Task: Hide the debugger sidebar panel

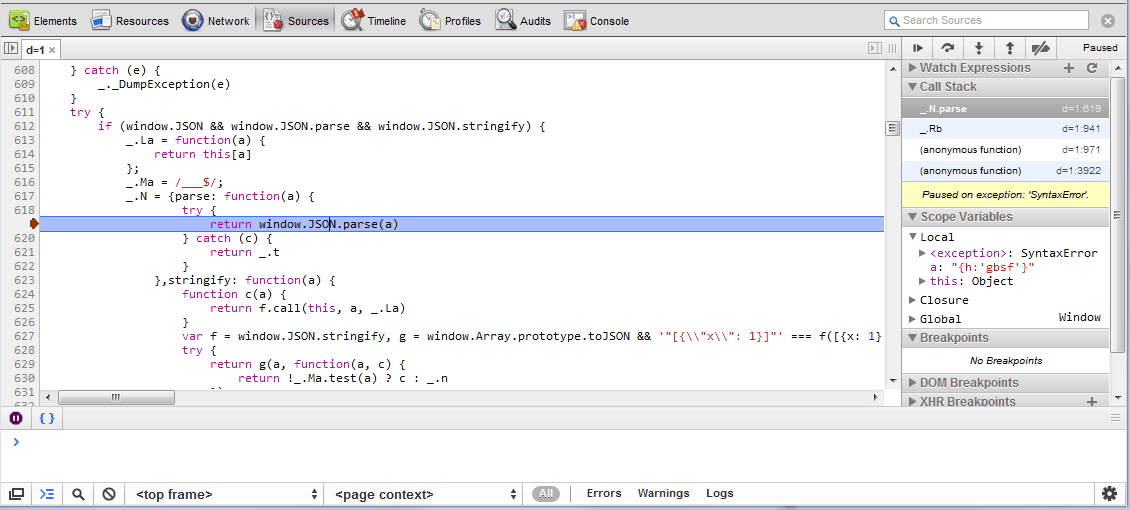Action: (x=875, y=48)
